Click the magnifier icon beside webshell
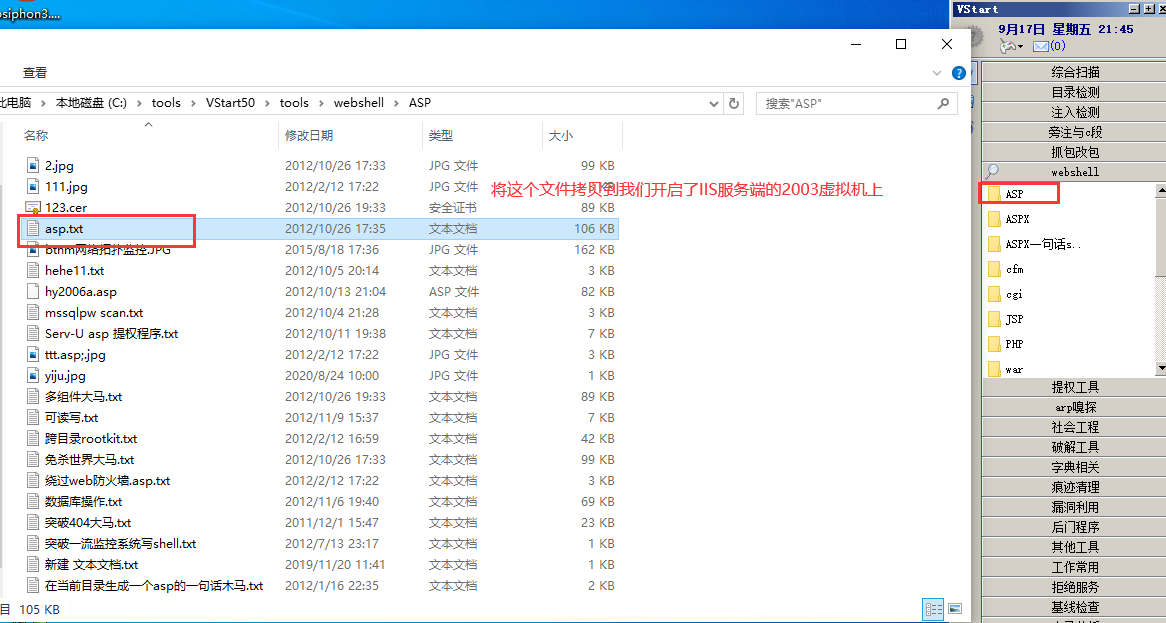Image resolution: width=1166 pixels, height=623 pixels. [991, 172]
